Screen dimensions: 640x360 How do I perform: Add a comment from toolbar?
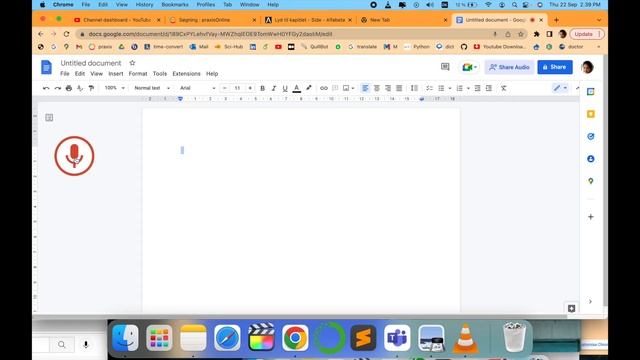coord(335,88)
